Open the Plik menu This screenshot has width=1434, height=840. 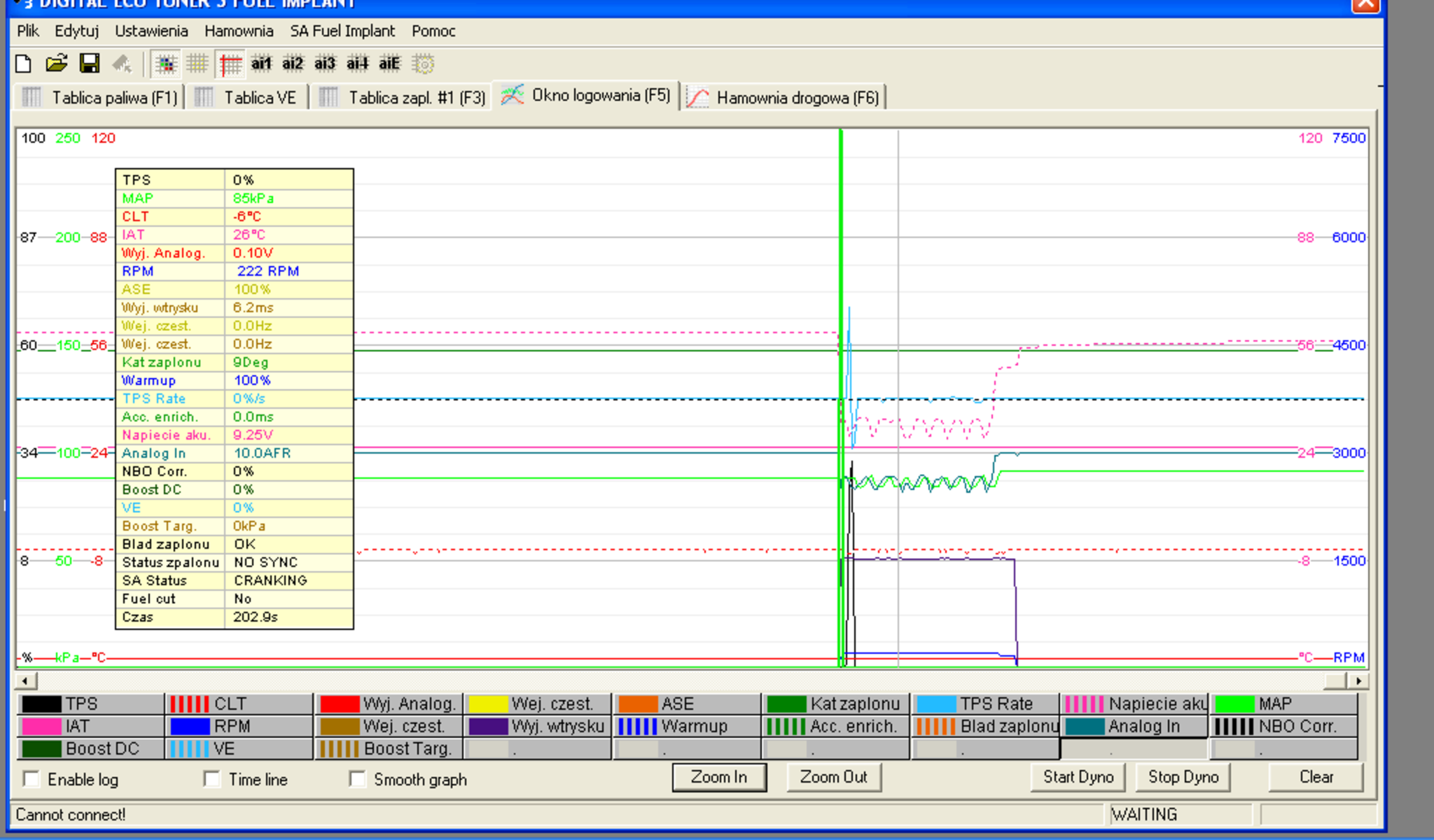[x=28, y=31]
